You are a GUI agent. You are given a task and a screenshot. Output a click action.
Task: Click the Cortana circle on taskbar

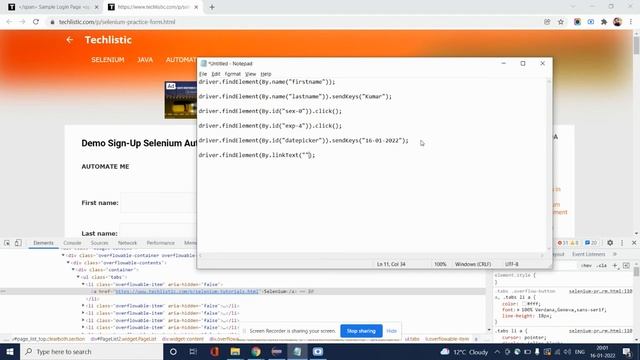click(173, 351)
